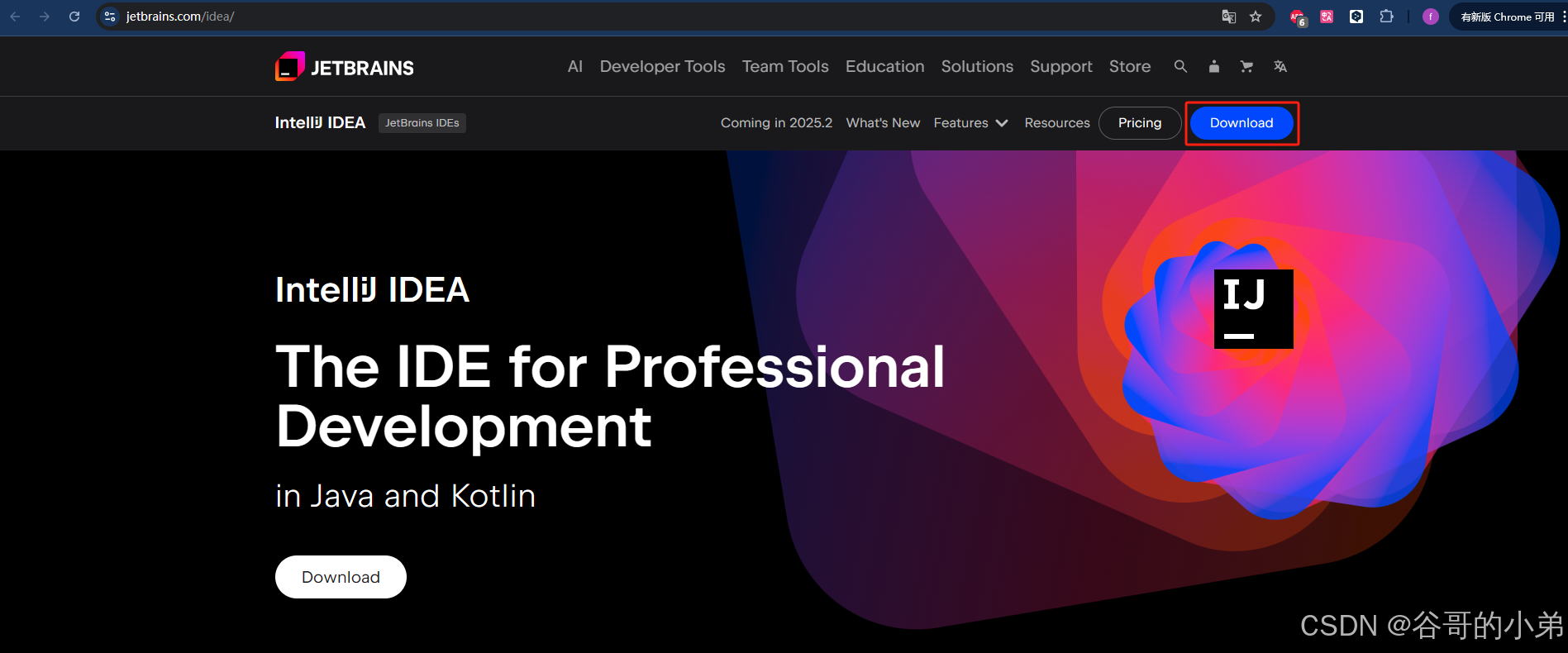Open the Coming in 2025.2 link
Image resolution: width=1568 pixels, height=653 pixels.
pyautogui.click(x=777, y=122)
